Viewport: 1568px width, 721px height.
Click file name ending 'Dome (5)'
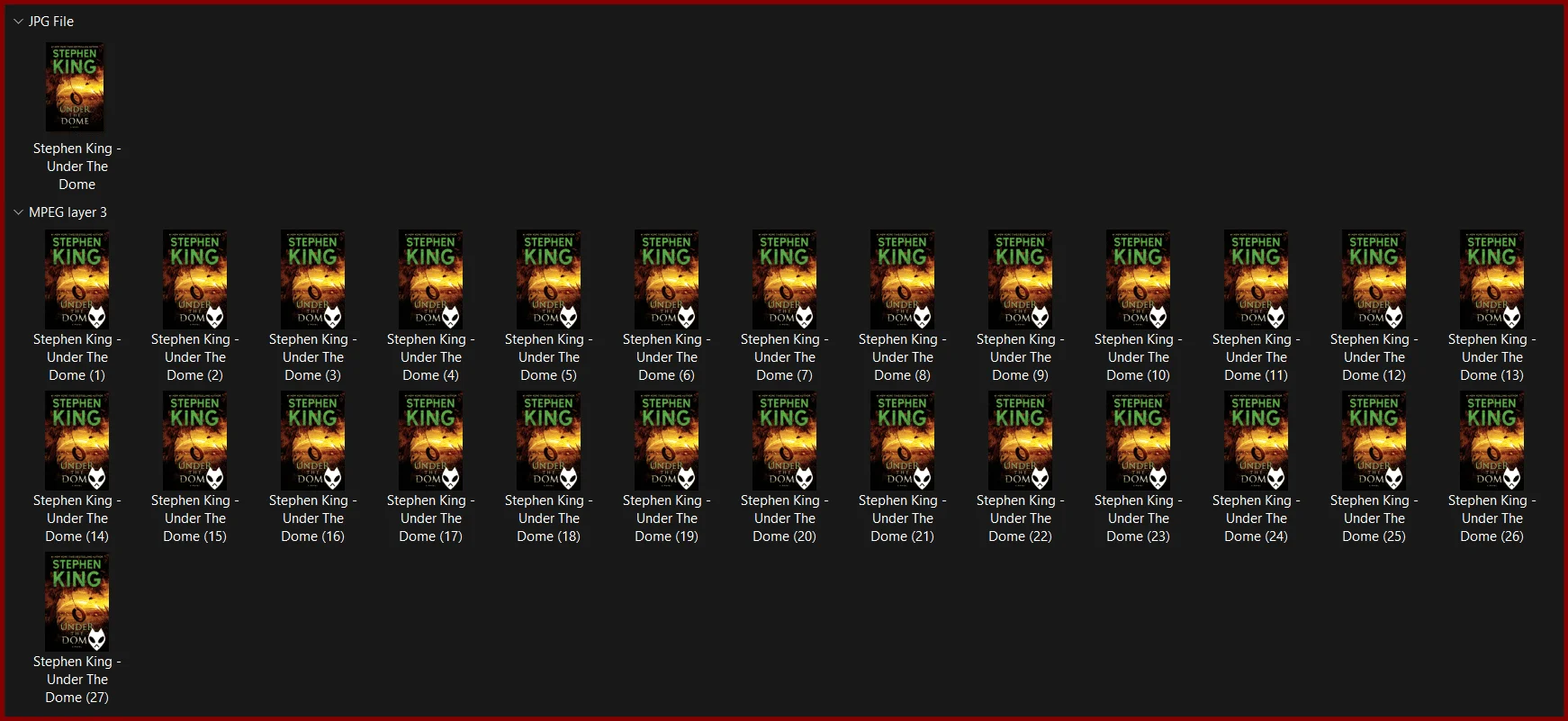tap(549, 357)
